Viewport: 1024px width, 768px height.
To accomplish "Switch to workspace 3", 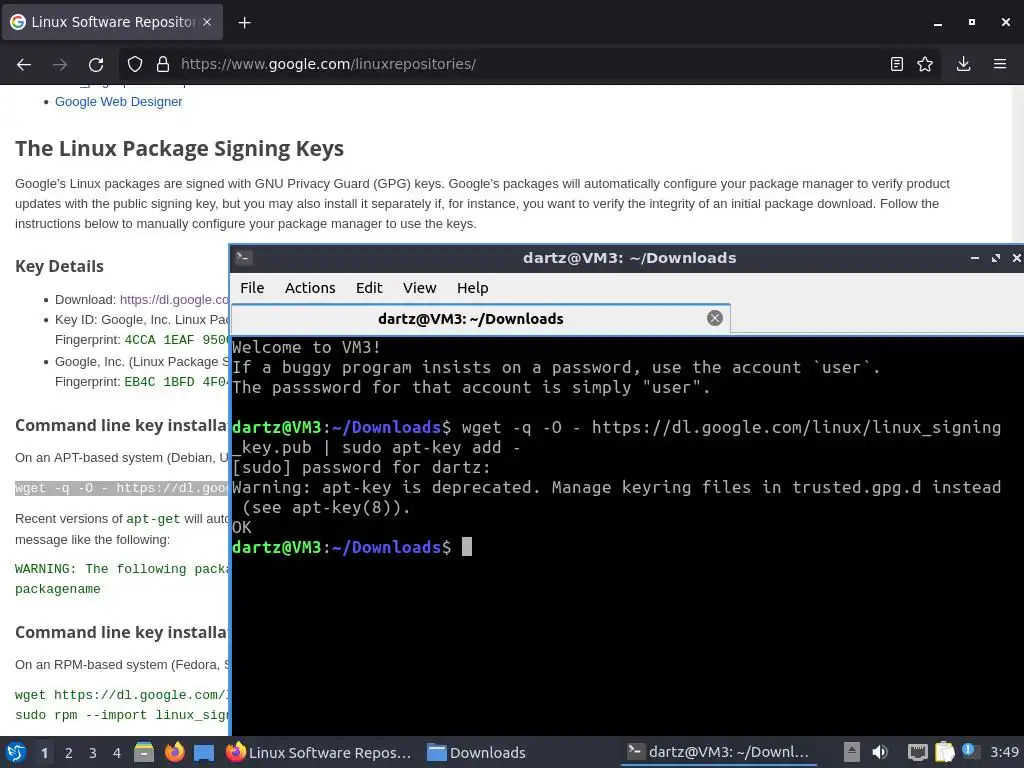I will pyautogui.click(x=93, y=753).
